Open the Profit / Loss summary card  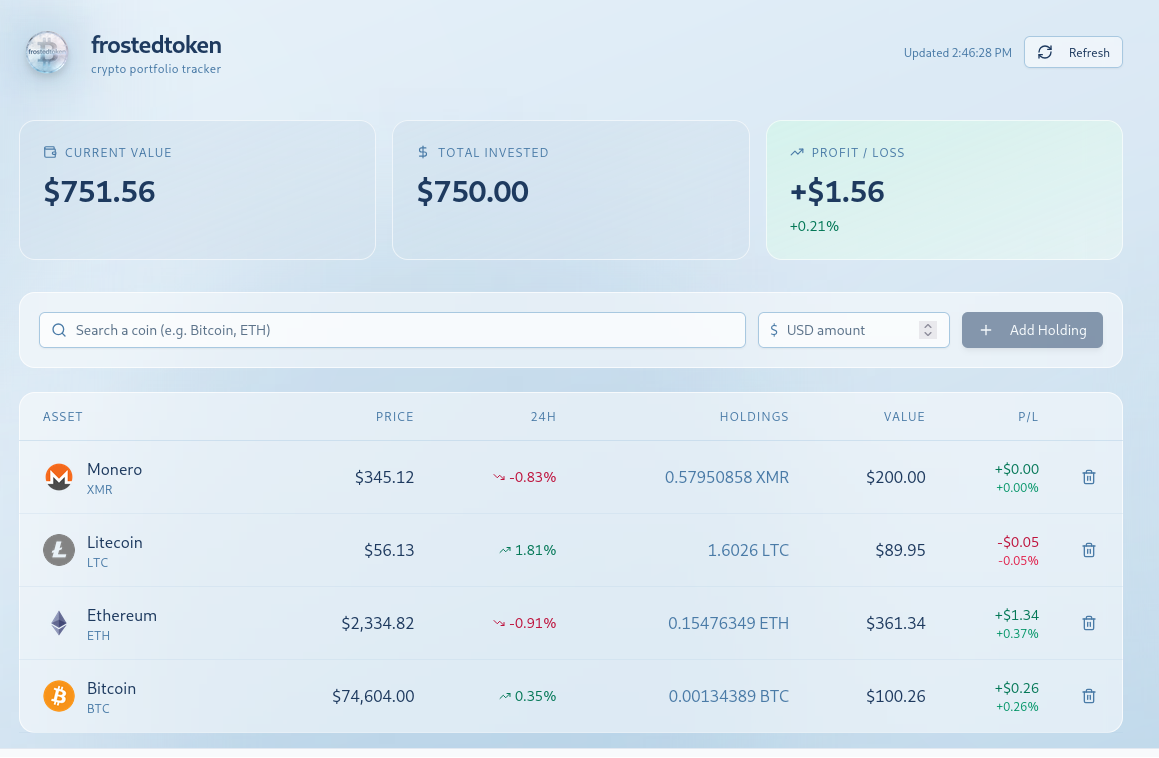tap(945, 190)
